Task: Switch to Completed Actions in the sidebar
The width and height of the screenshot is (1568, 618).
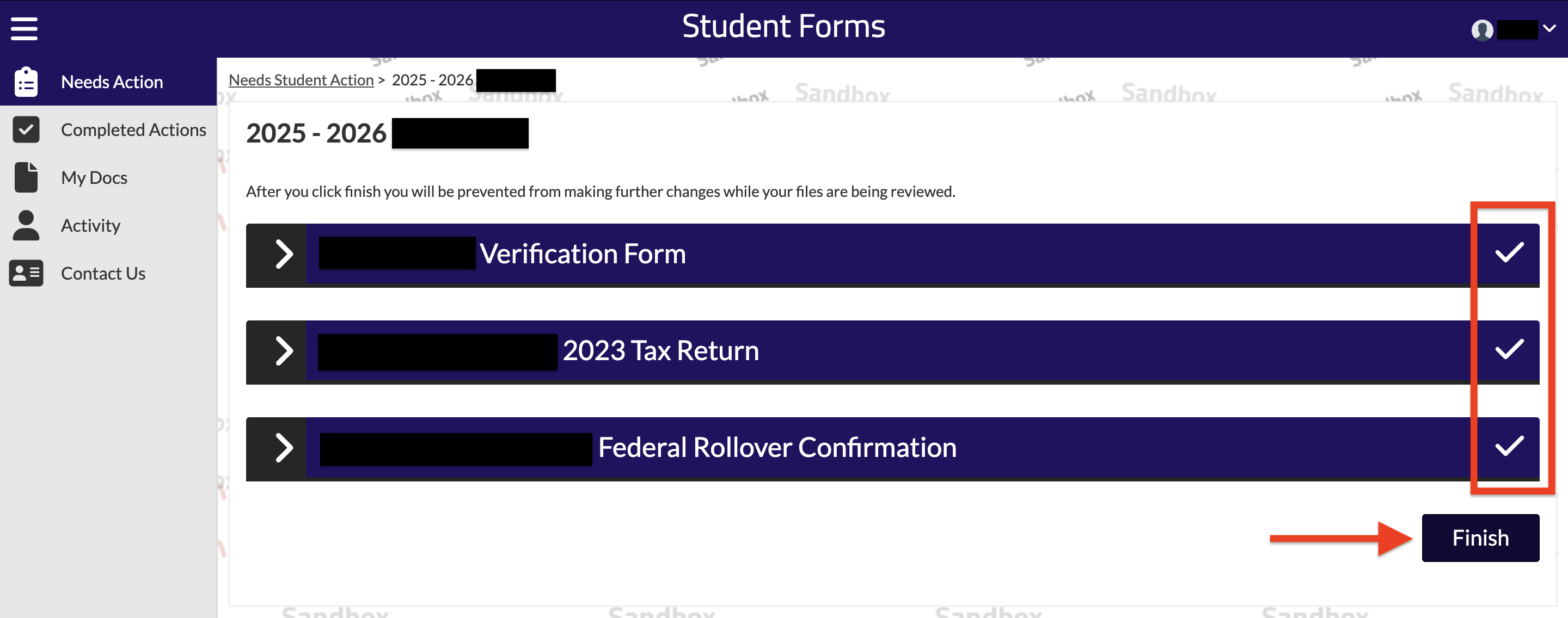Action: tap(133, 129)
